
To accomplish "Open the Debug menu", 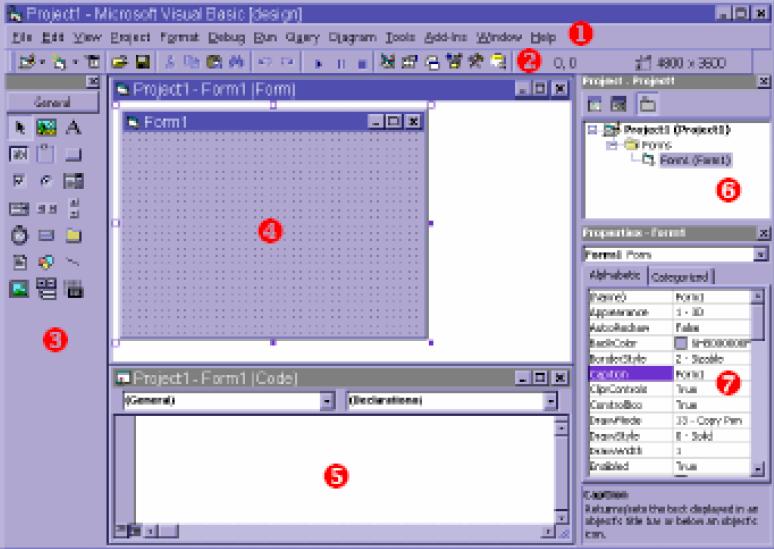I will point(227,37).
